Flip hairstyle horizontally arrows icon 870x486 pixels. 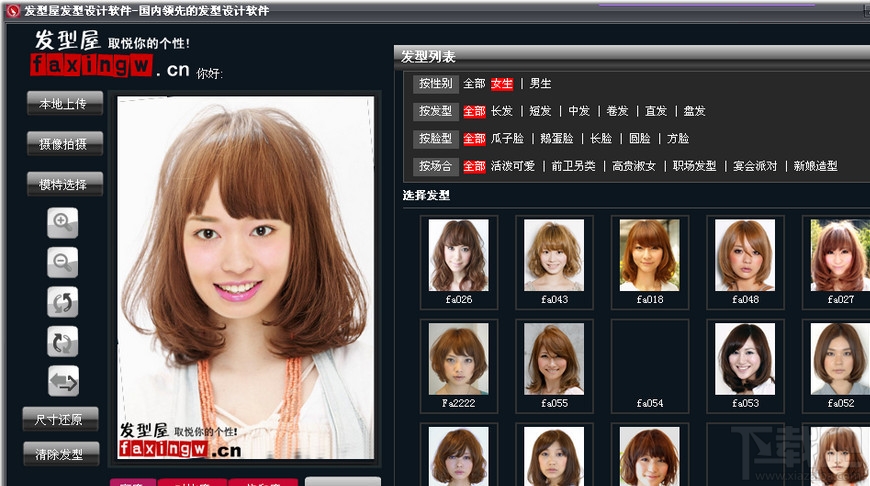(63, 381)
